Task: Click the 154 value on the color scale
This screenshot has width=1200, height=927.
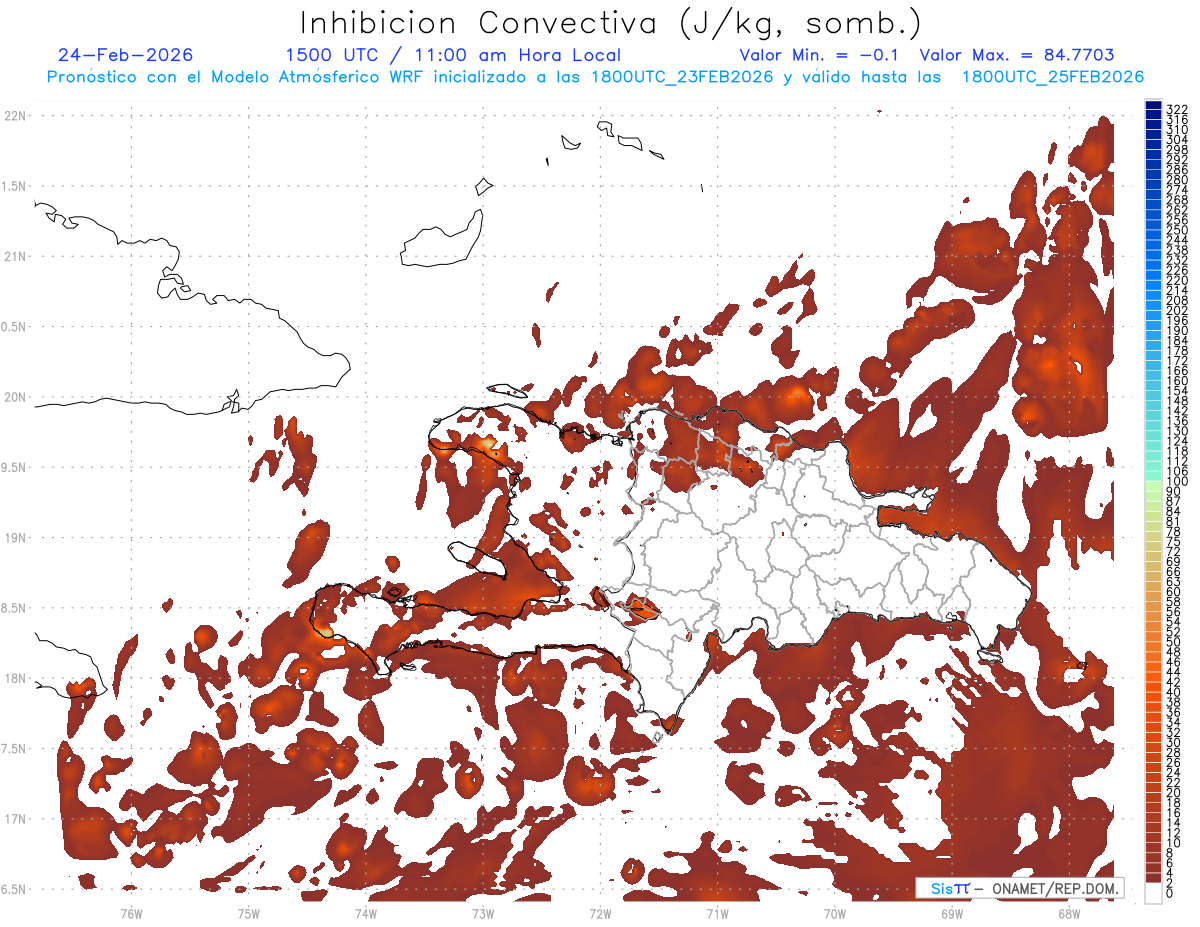Action: [1177, 390]
